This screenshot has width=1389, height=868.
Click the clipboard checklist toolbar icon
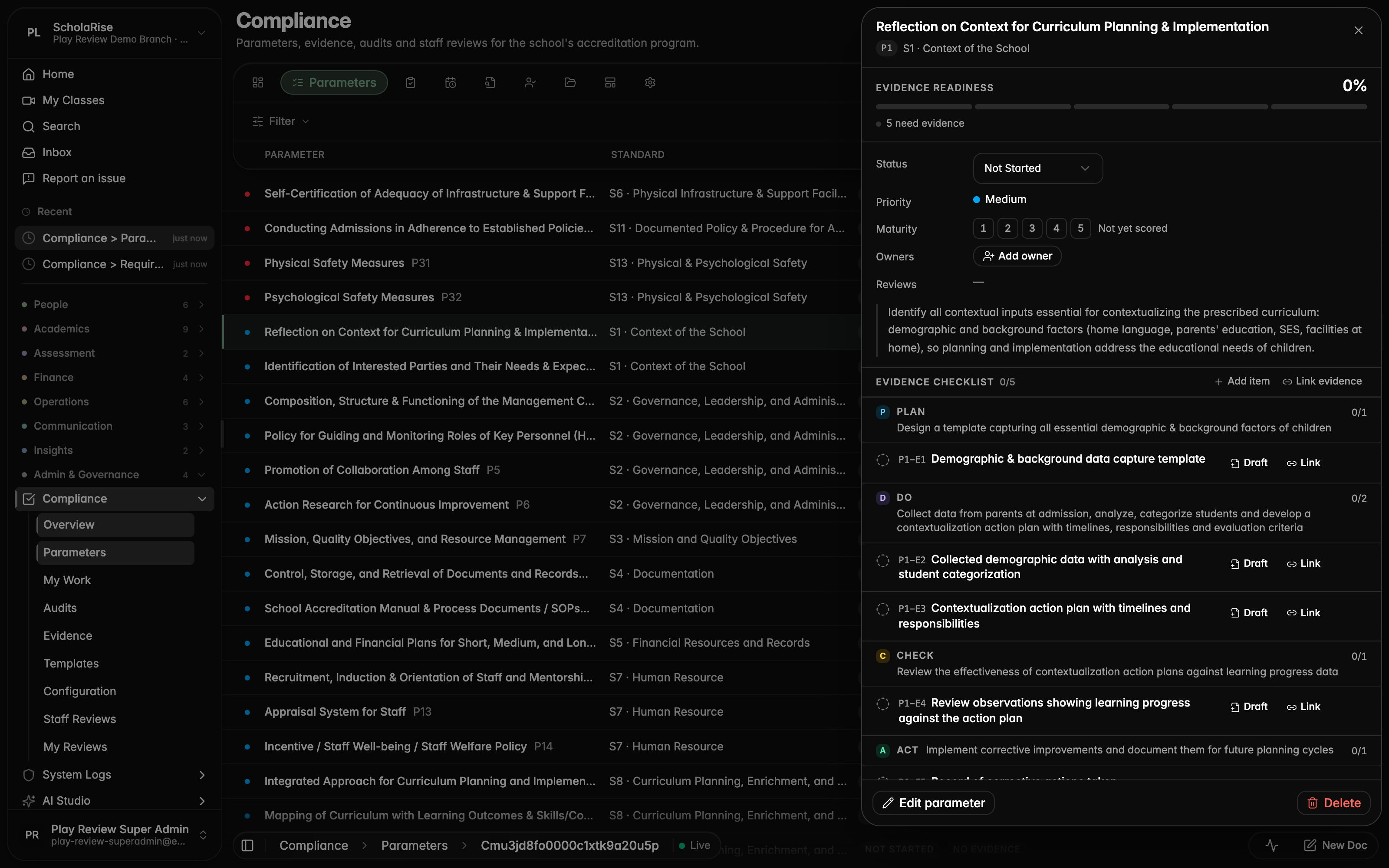(x=410, y=82)
